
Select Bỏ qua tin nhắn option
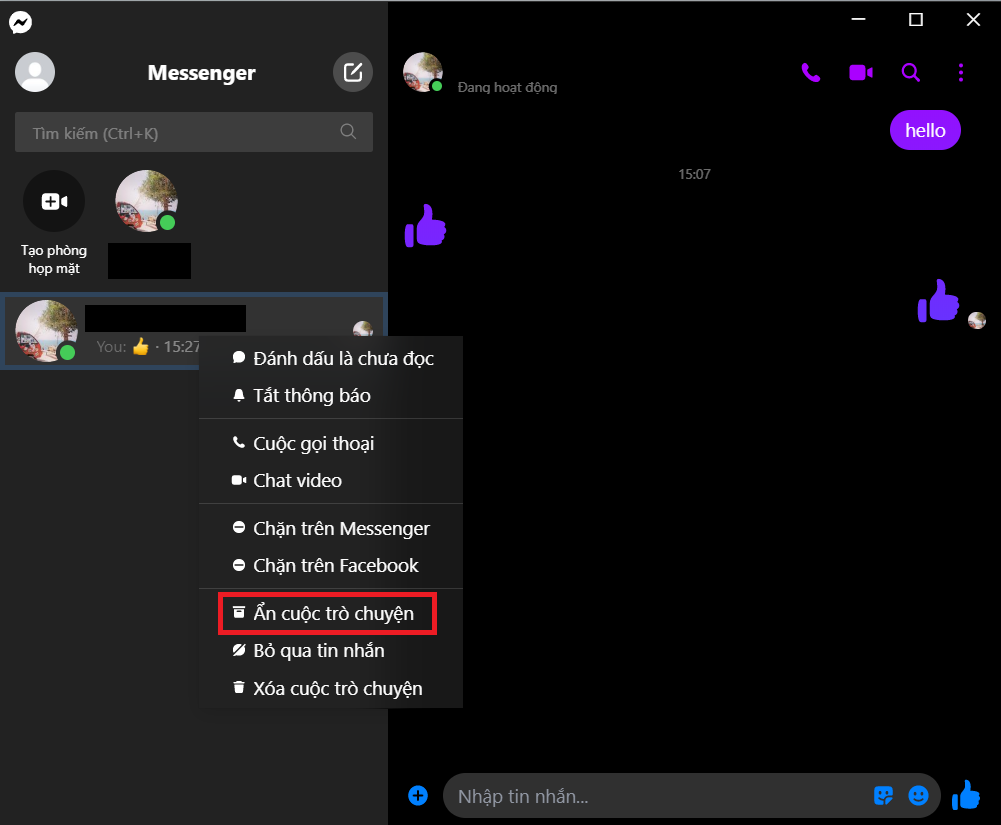click(x=331, y=651)
